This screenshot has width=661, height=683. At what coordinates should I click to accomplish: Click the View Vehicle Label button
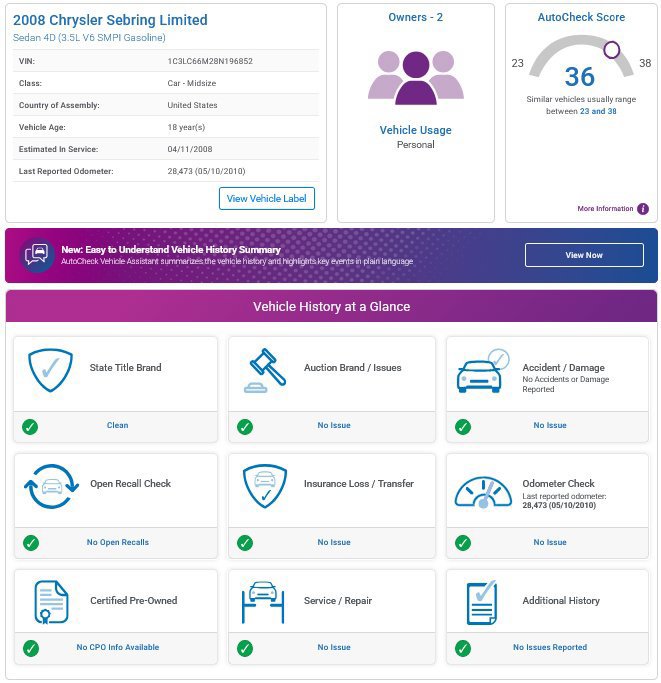click(267, 199)
